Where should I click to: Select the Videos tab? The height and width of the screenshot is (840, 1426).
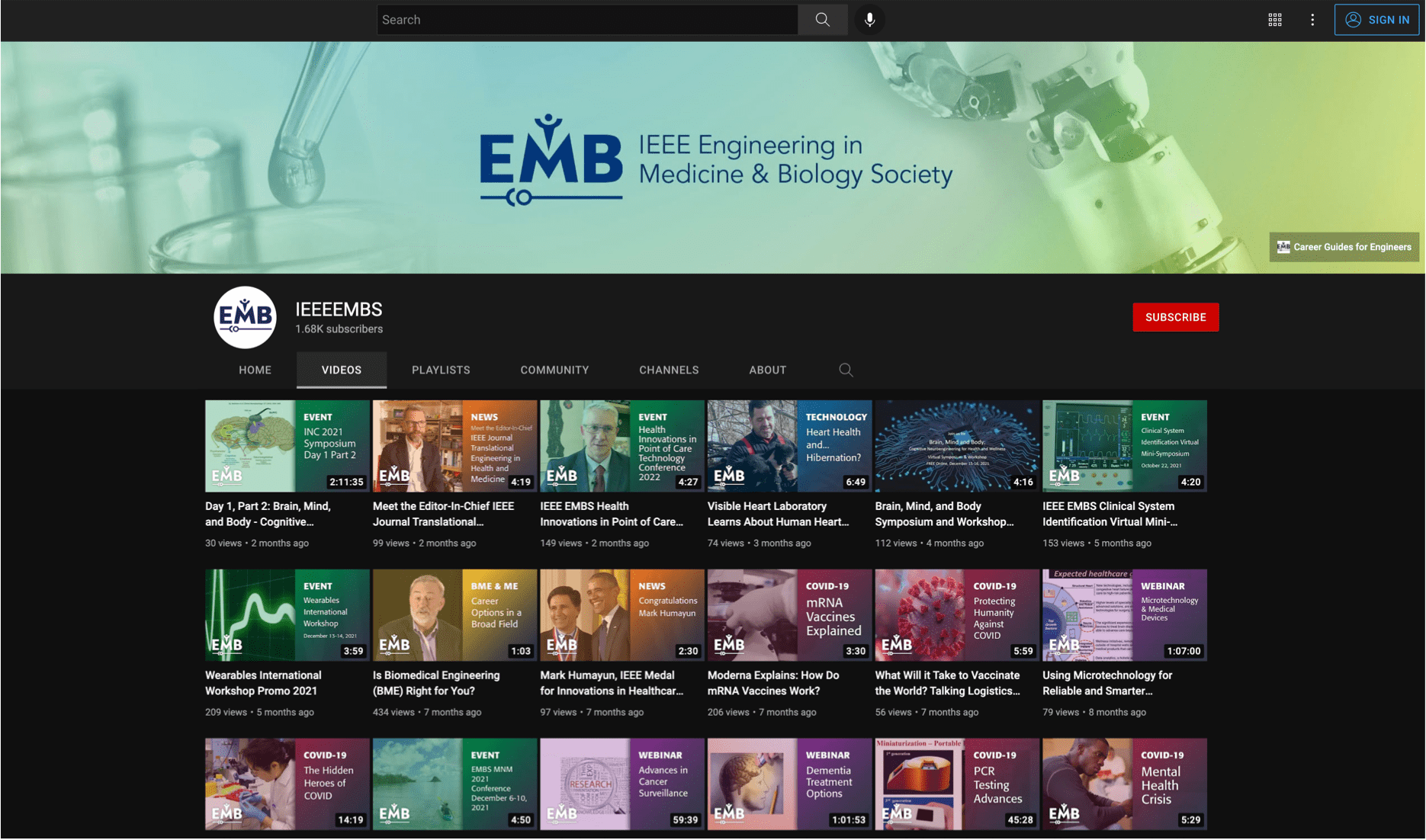point(342,370)
